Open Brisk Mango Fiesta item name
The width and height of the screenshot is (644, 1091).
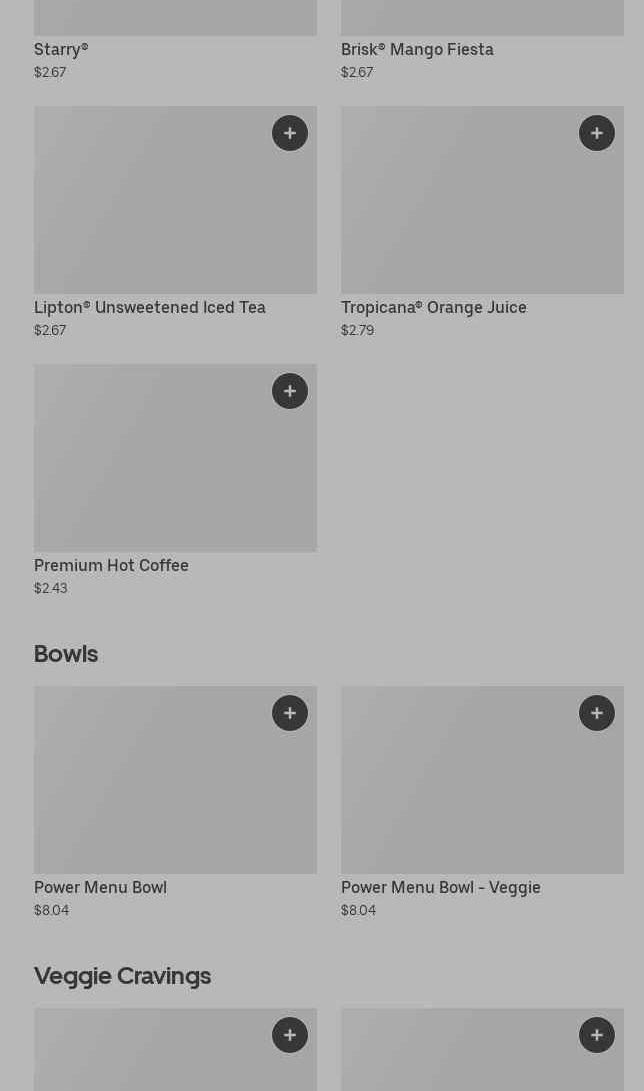click(417, 49)
